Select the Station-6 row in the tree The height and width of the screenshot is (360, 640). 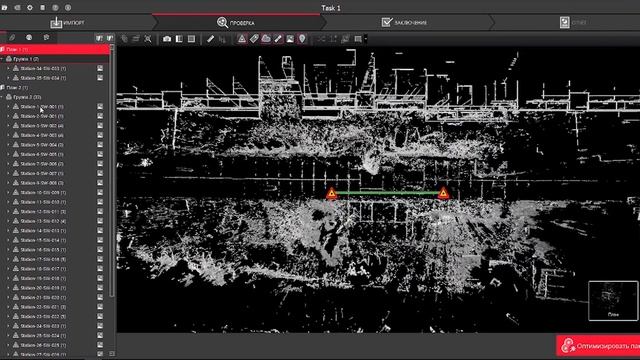(55, 154)
